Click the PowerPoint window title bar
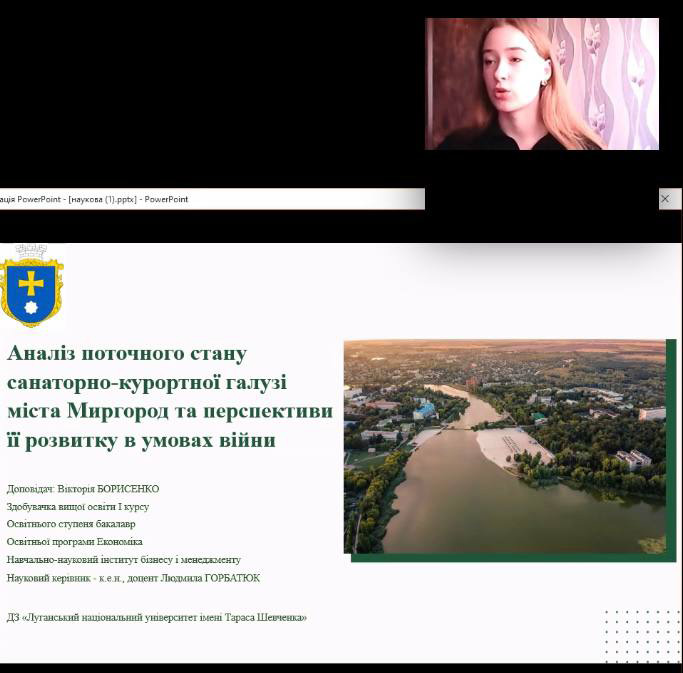 (212, 199)
